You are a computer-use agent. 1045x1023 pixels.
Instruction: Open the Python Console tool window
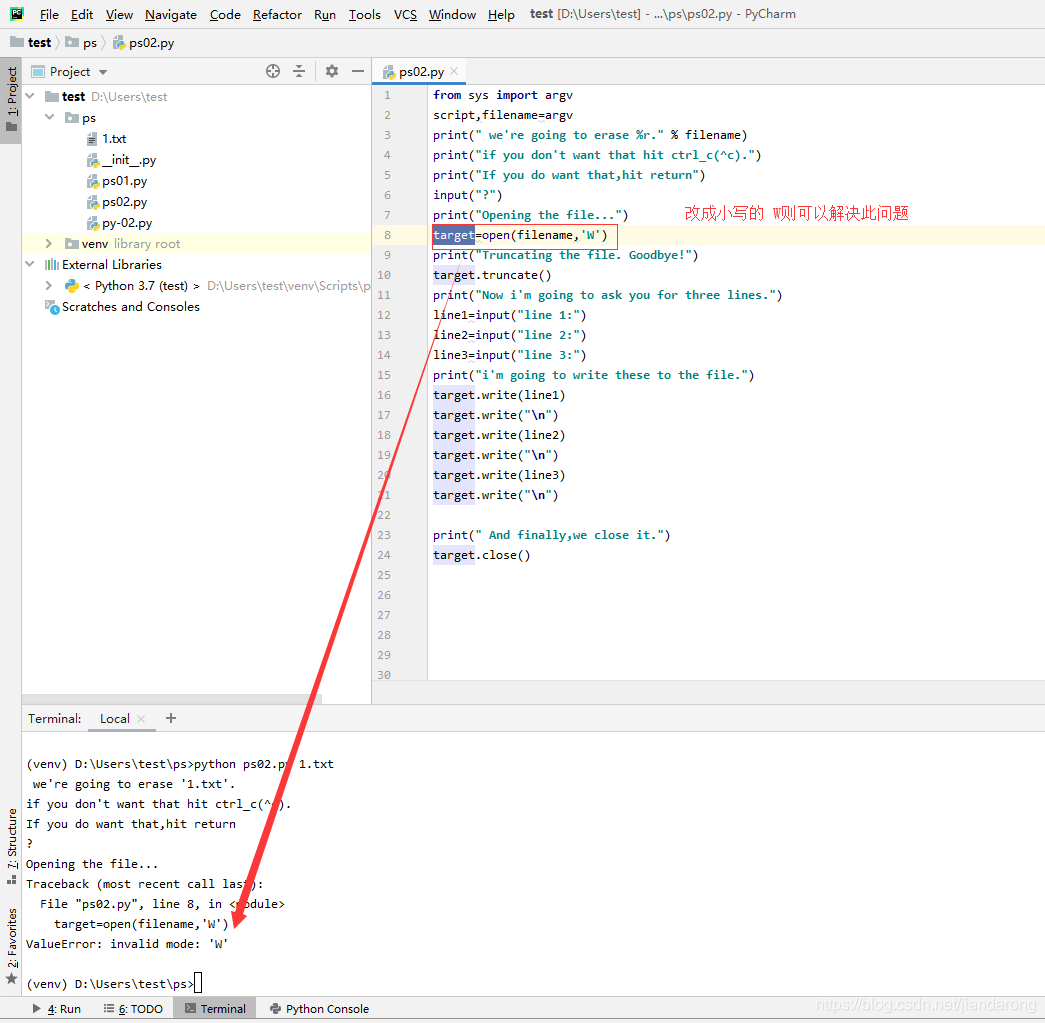click(x=319, y=1008)
